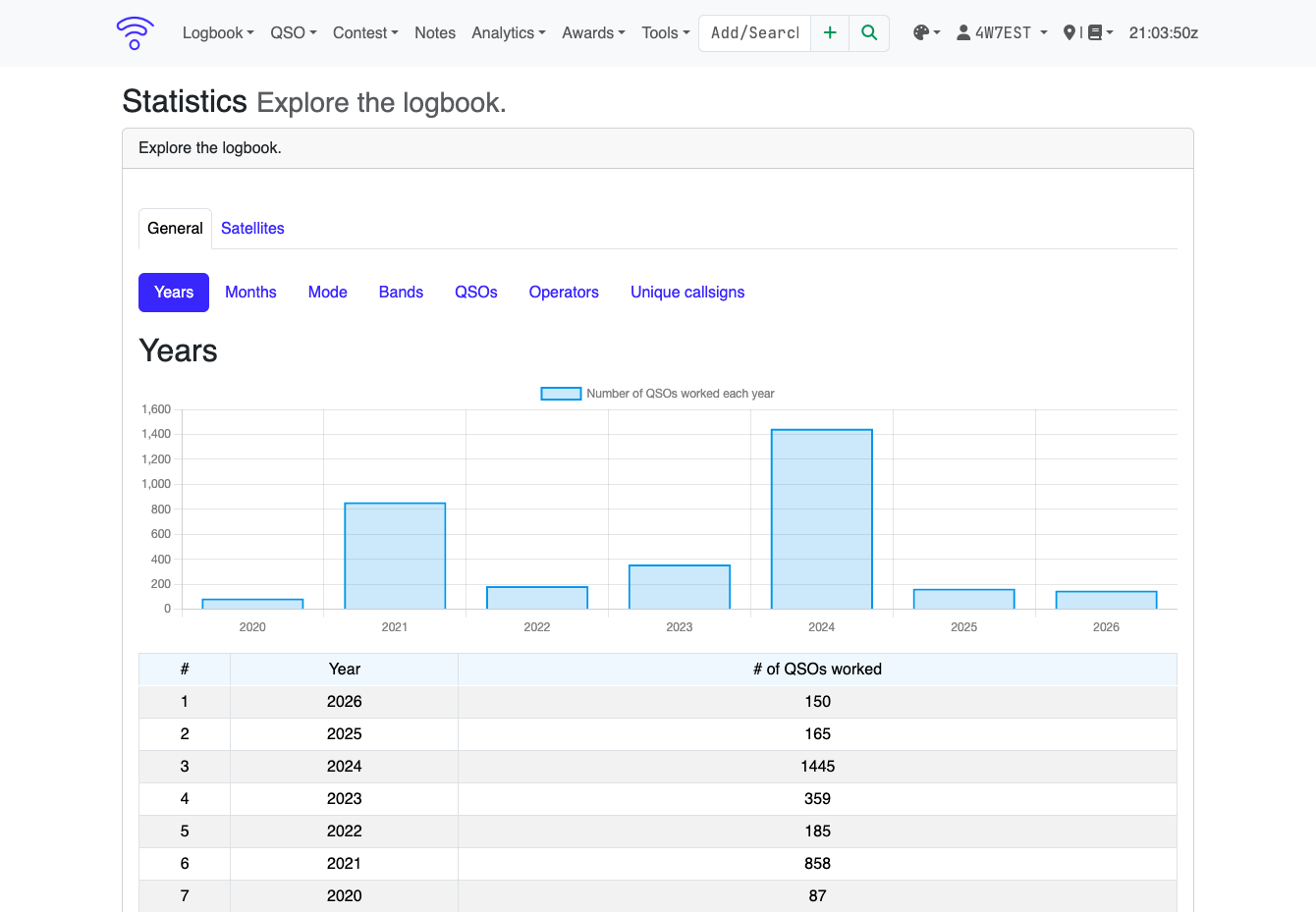Image resolution: width=1316 pixels, height=912 pixels.
Task: Click the 2025 bar in the chart
Action: 964,599
